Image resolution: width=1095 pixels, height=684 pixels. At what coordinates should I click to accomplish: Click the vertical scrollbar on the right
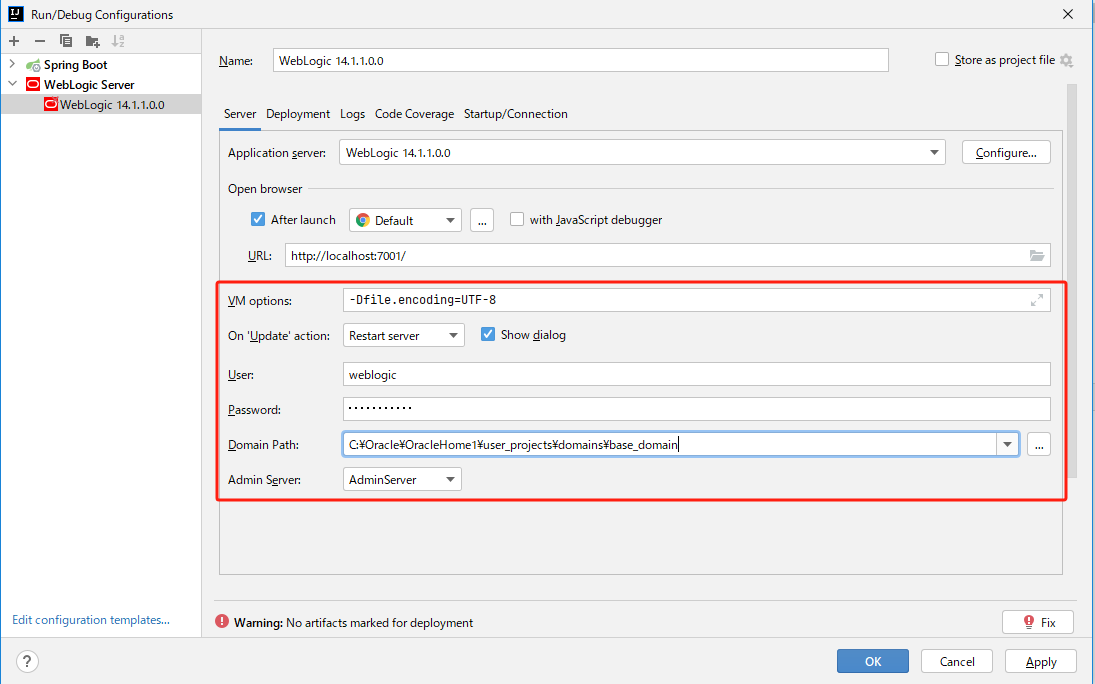pos(1071,279)
